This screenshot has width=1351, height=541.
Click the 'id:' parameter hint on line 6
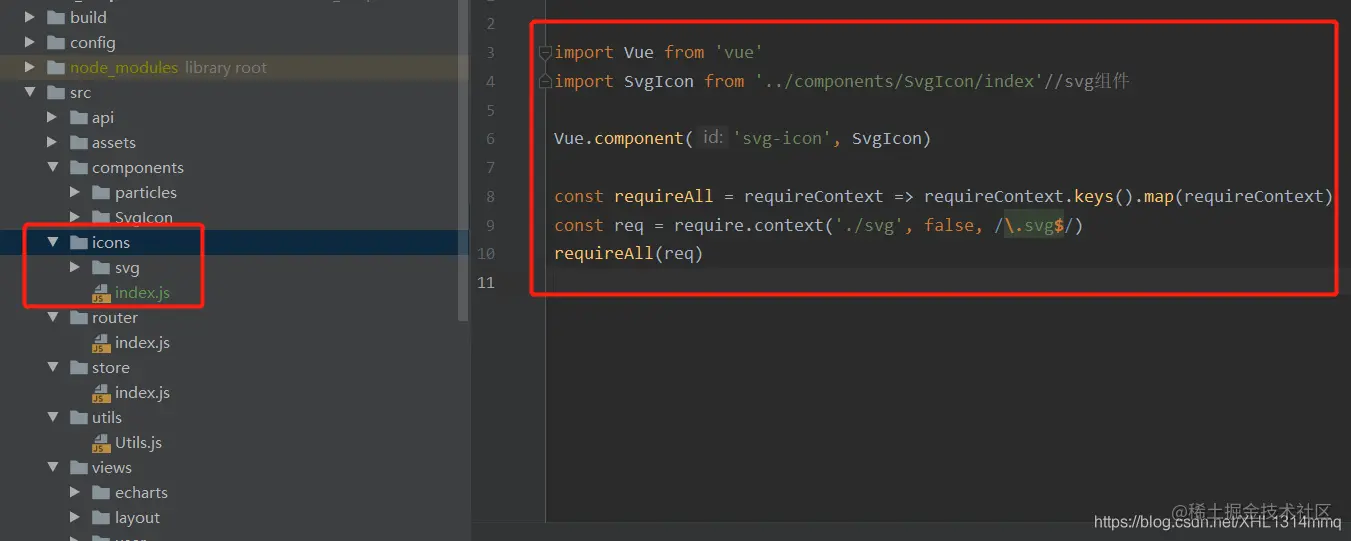click(712, 138)
